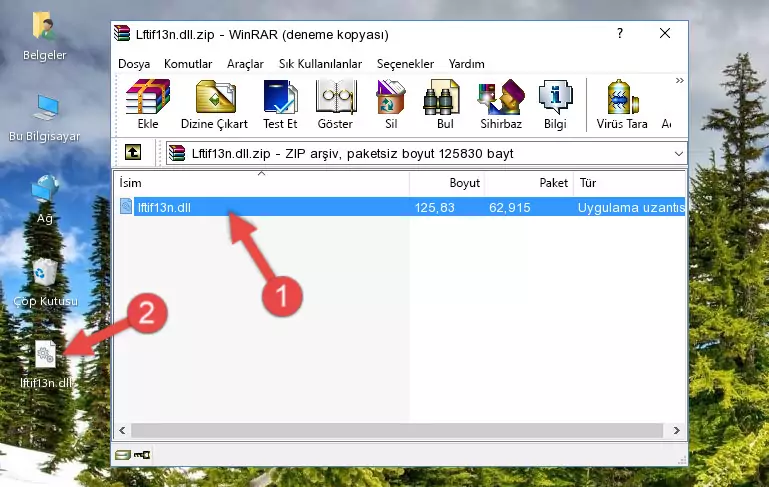Viewport: 769px width, 487px height.
Task: Open the archive path dropdown arrow
Action: [x=678, y=154]
